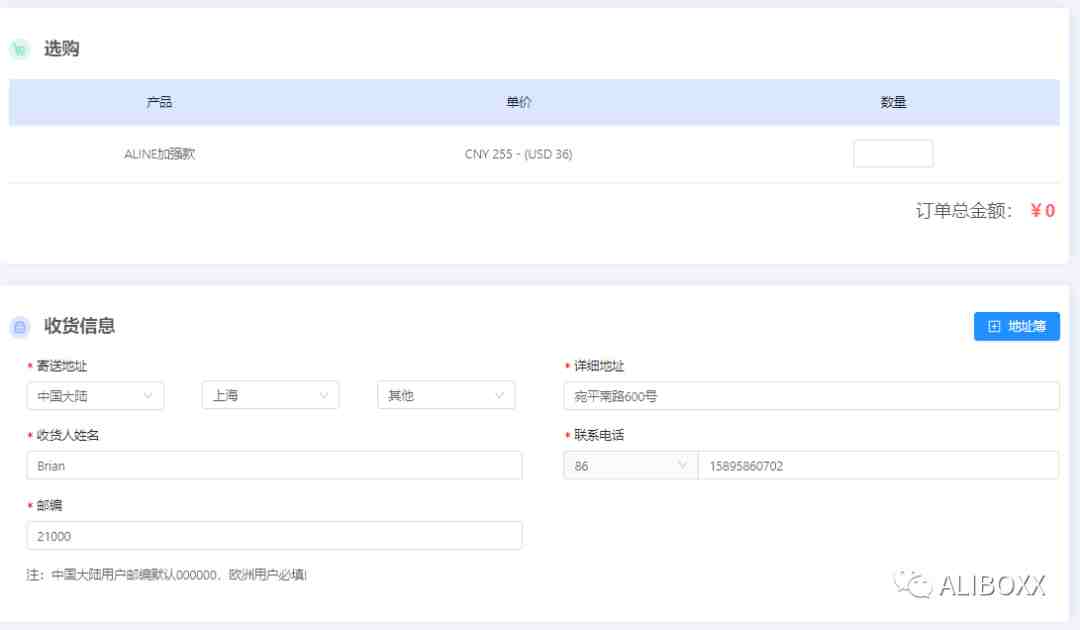Click the 收货信息 section heading
The width and height of the screenshot is (1080, 630).
[79, 326]
